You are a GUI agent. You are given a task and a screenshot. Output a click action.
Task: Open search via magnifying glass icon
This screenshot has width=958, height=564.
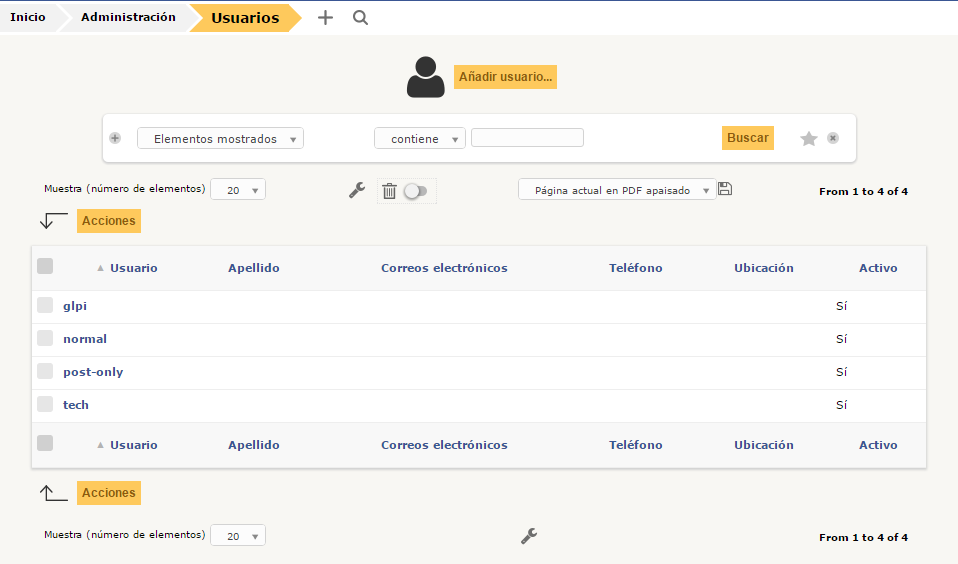coord(361,18)
